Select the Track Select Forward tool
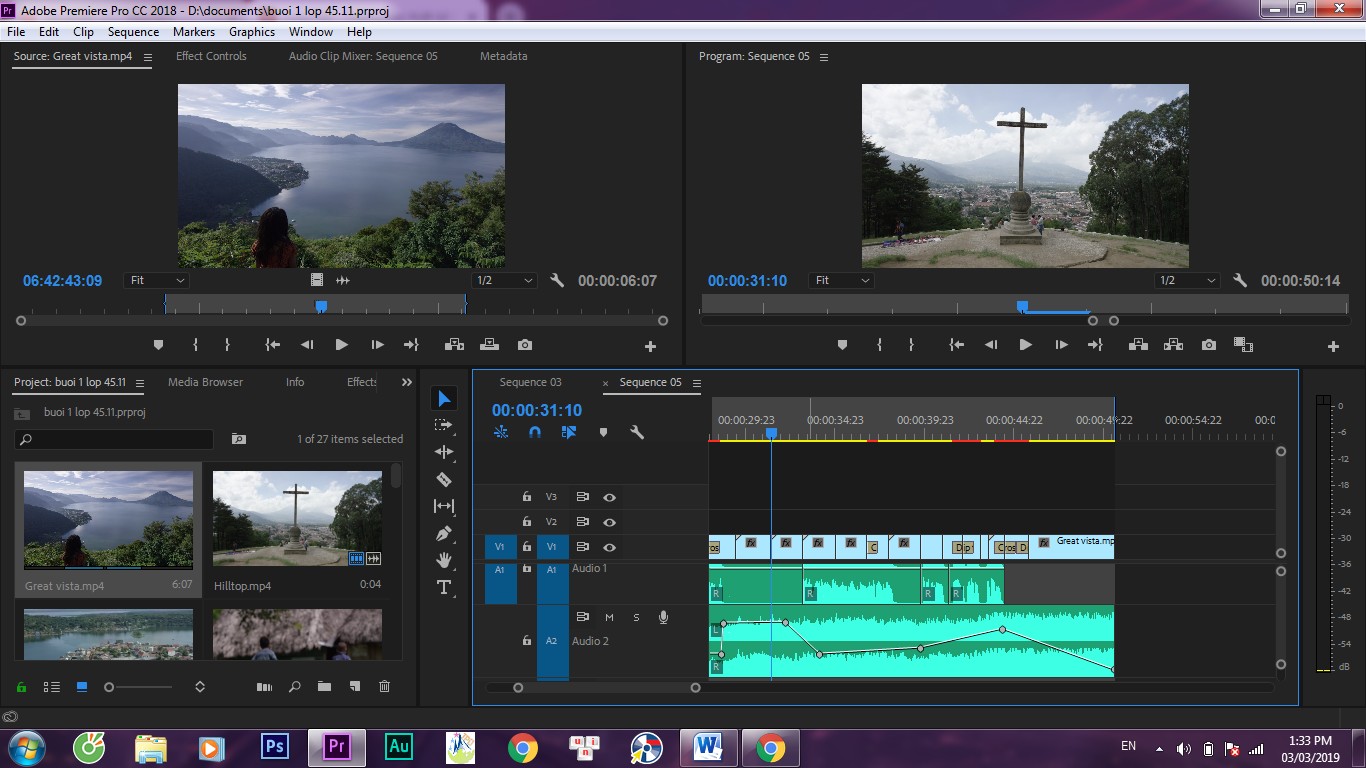This screenshot has width=1366, height=768. [x=444, y=425]
